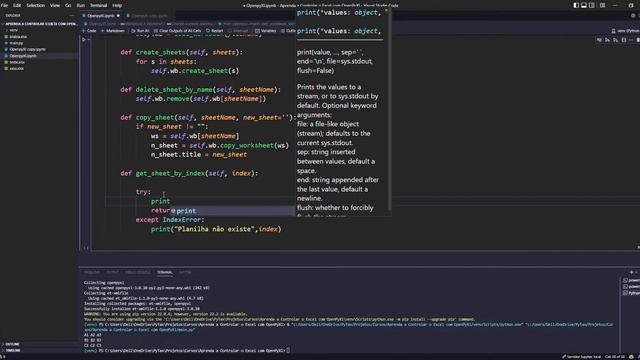Viewport: 640px width, 360px height.
Task: Run the current cell with play icon
Action: (x=84, y=40)
